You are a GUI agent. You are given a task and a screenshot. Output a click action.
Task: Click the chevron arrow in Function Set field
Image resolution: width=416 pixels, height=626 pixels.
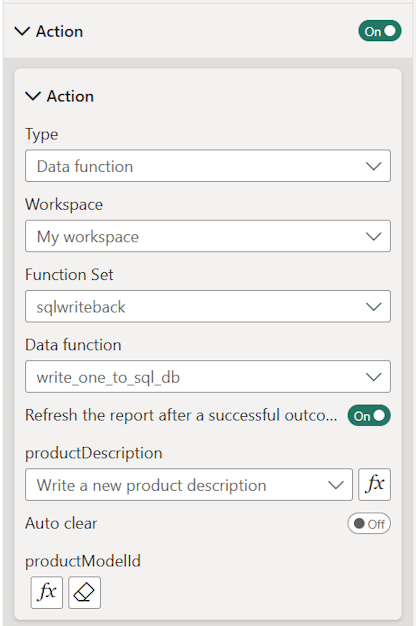(374, 307)
